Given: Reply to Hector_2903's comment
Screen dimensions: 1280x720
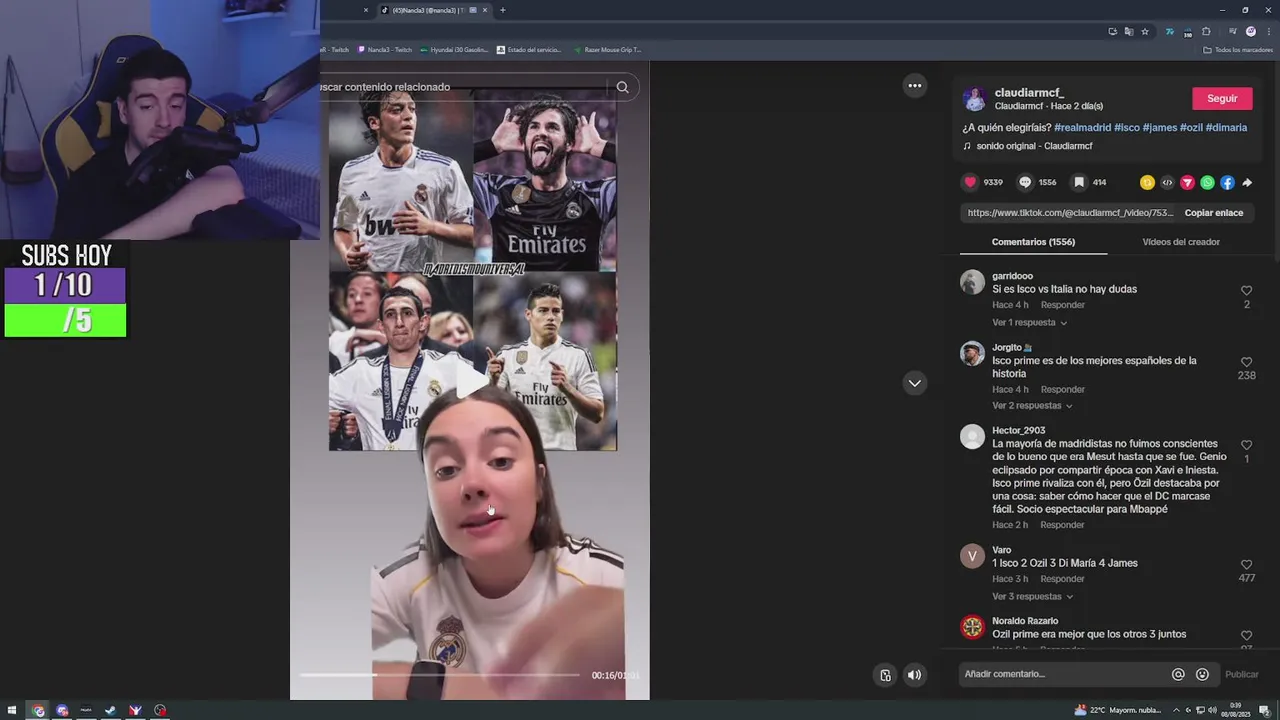Looking at the screenshot, I should click(1062, 525).
